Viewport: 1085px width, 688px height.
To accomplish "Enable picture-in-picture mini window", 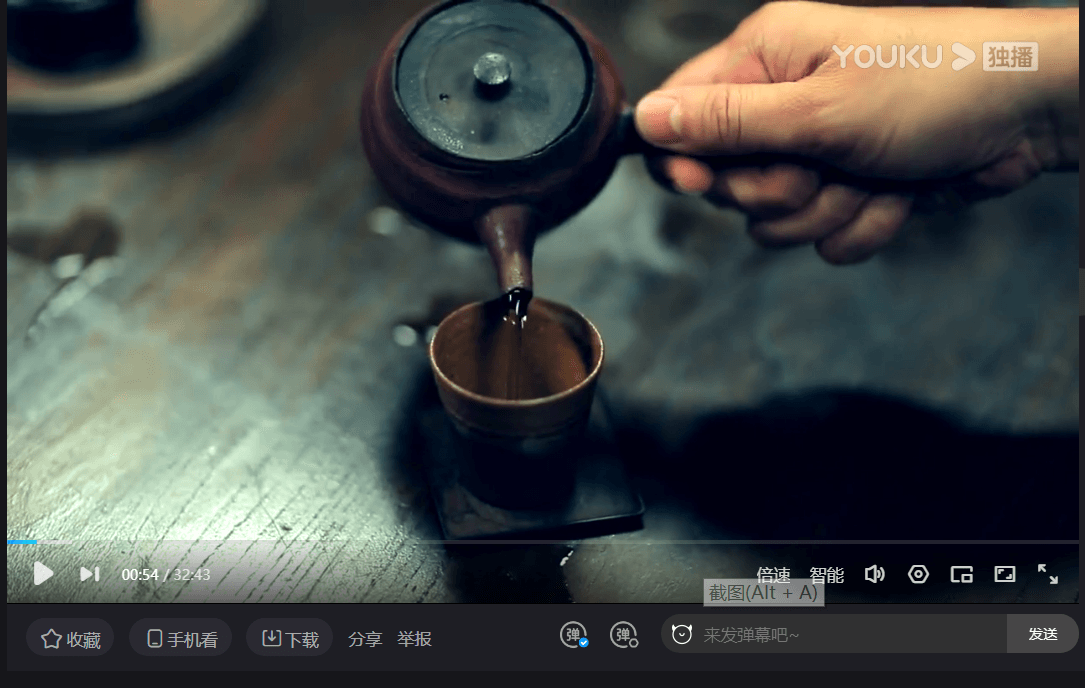I will (962, 574).
